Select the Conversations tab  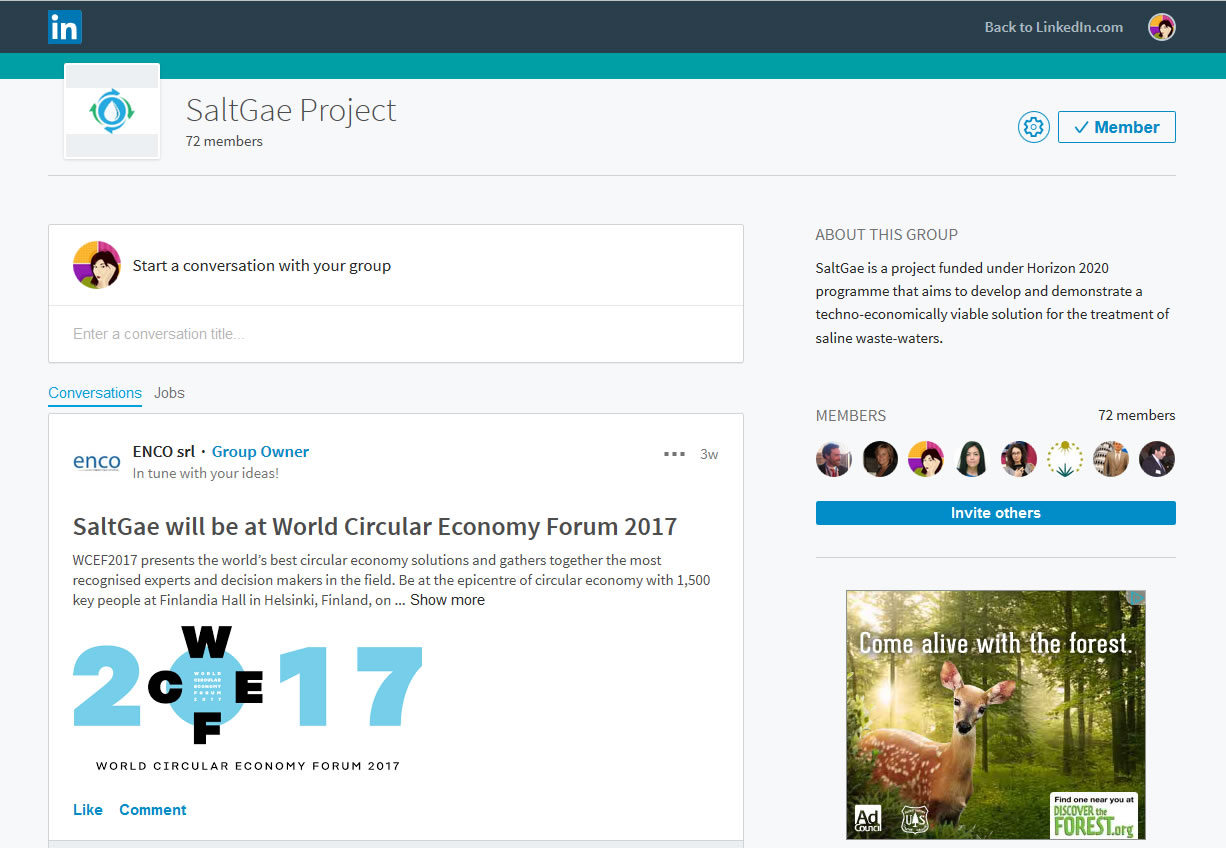click(x=95, y=393)
